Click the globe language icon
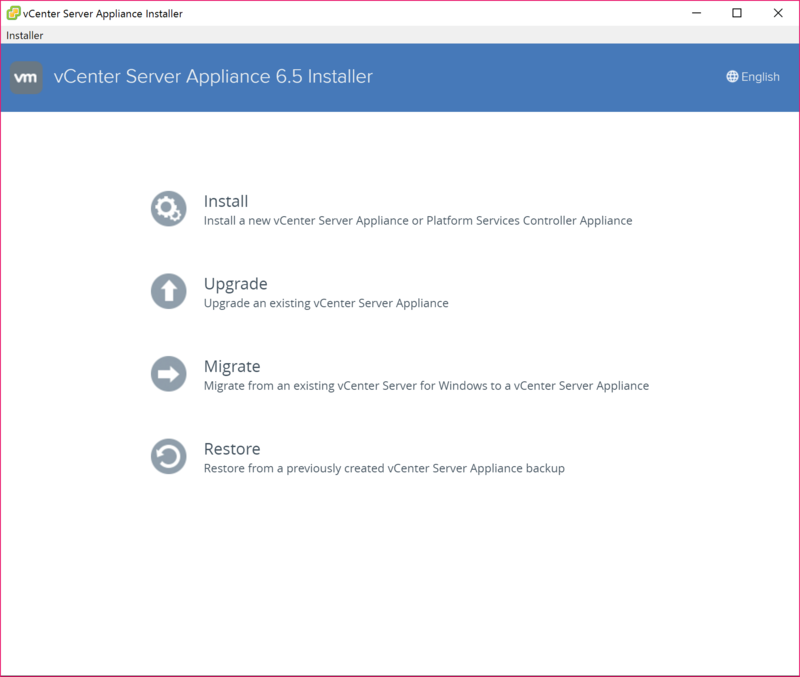800x677 pixels. [x=732, y=77]
